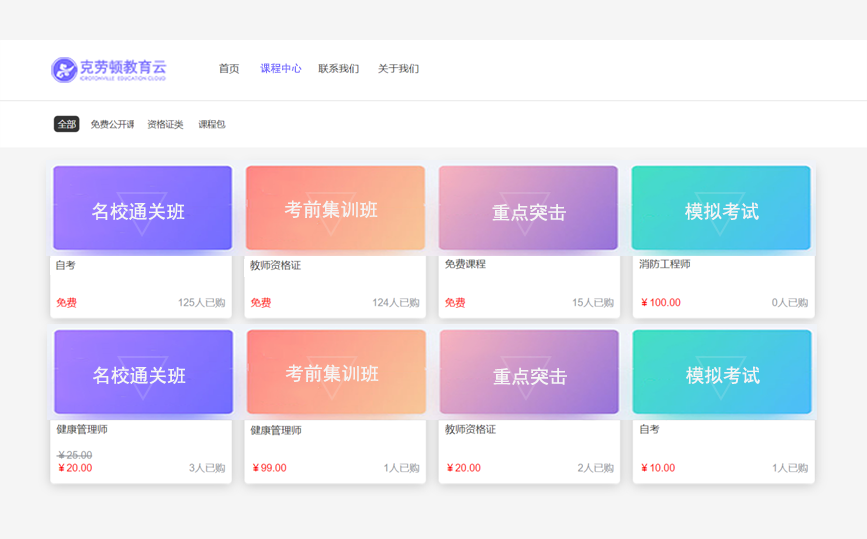Screen dimensions: 867x539
Task: Select 模拟考试 banner for 消防工程师 course
Action: click(721, 209)
